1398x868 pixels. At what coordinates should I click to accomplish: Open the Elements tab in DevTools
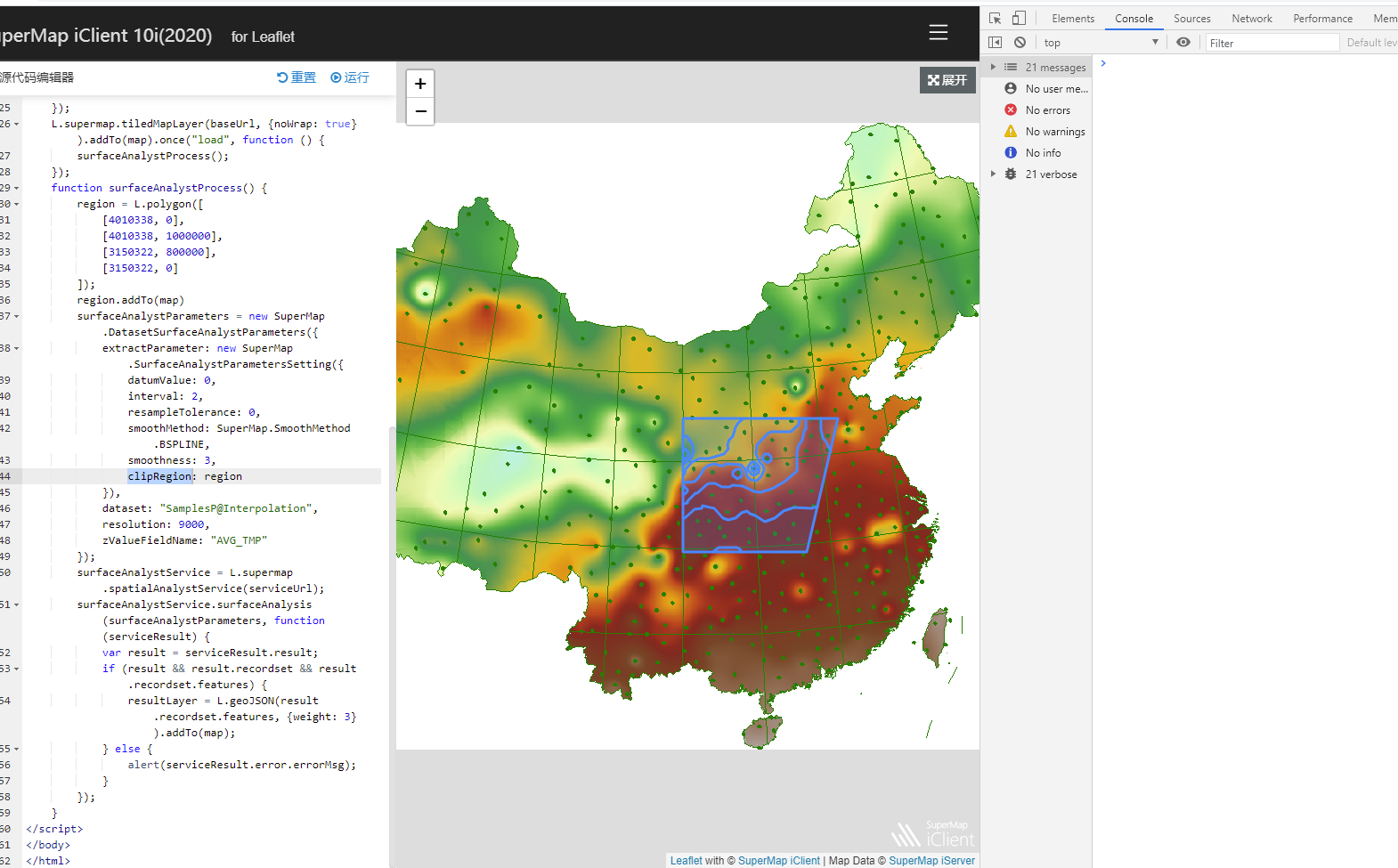point(1073,18)
